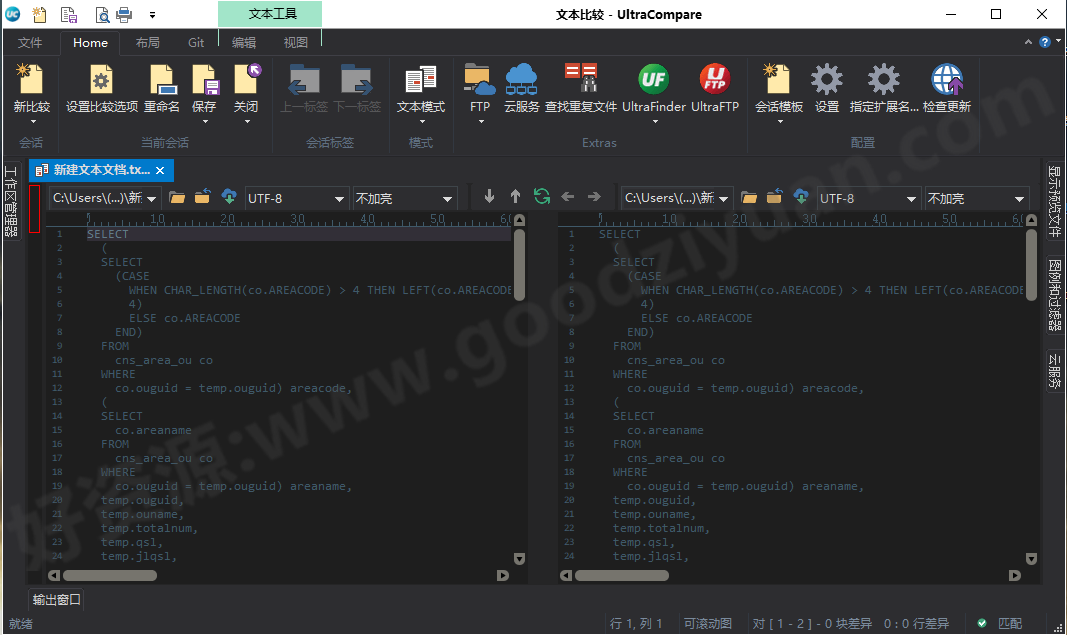Expand the quick access toolbar customize arrow

click(153, 14)
